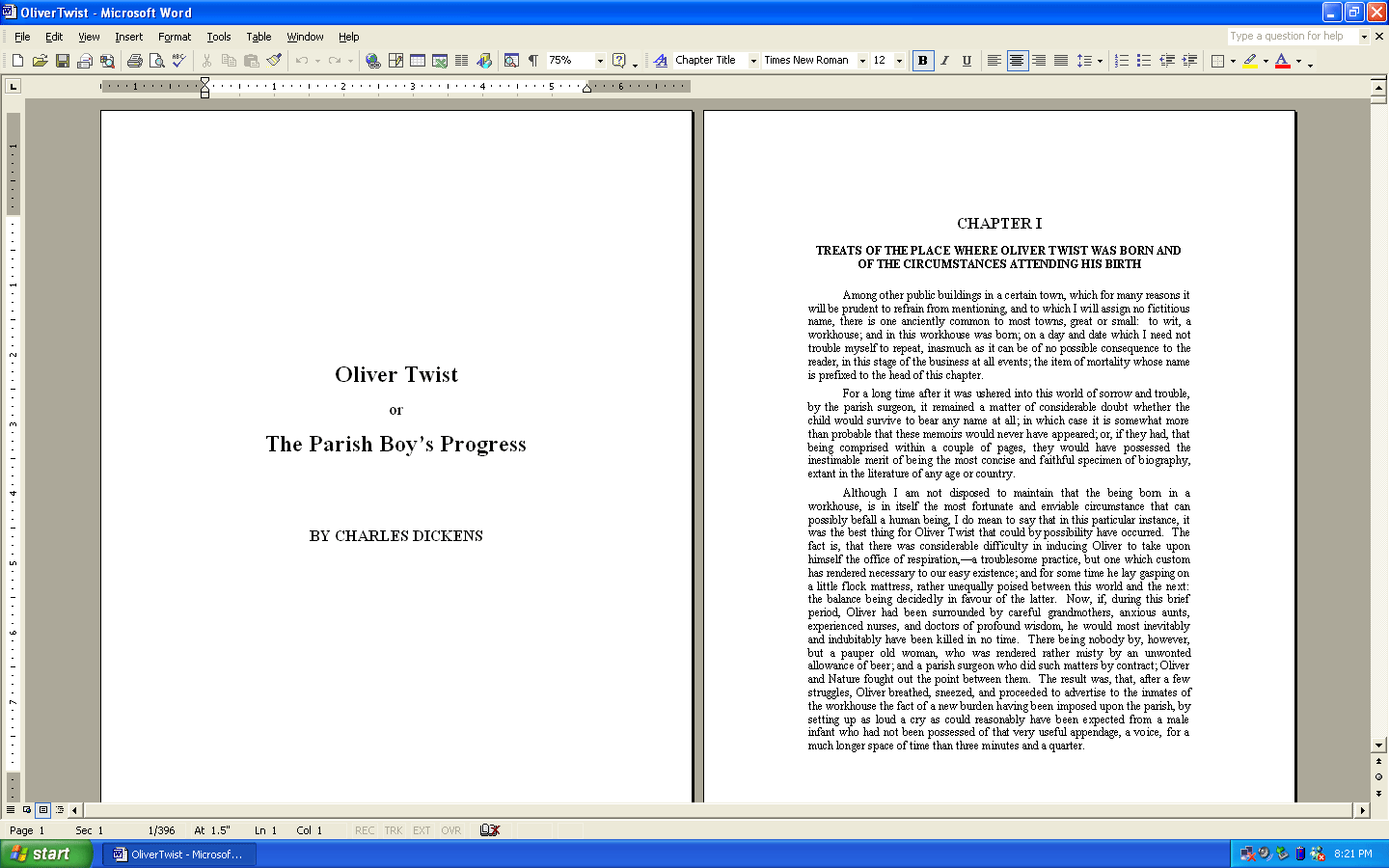Click the Columns icon
1389x868 pixels.
[x=462, y=61]
